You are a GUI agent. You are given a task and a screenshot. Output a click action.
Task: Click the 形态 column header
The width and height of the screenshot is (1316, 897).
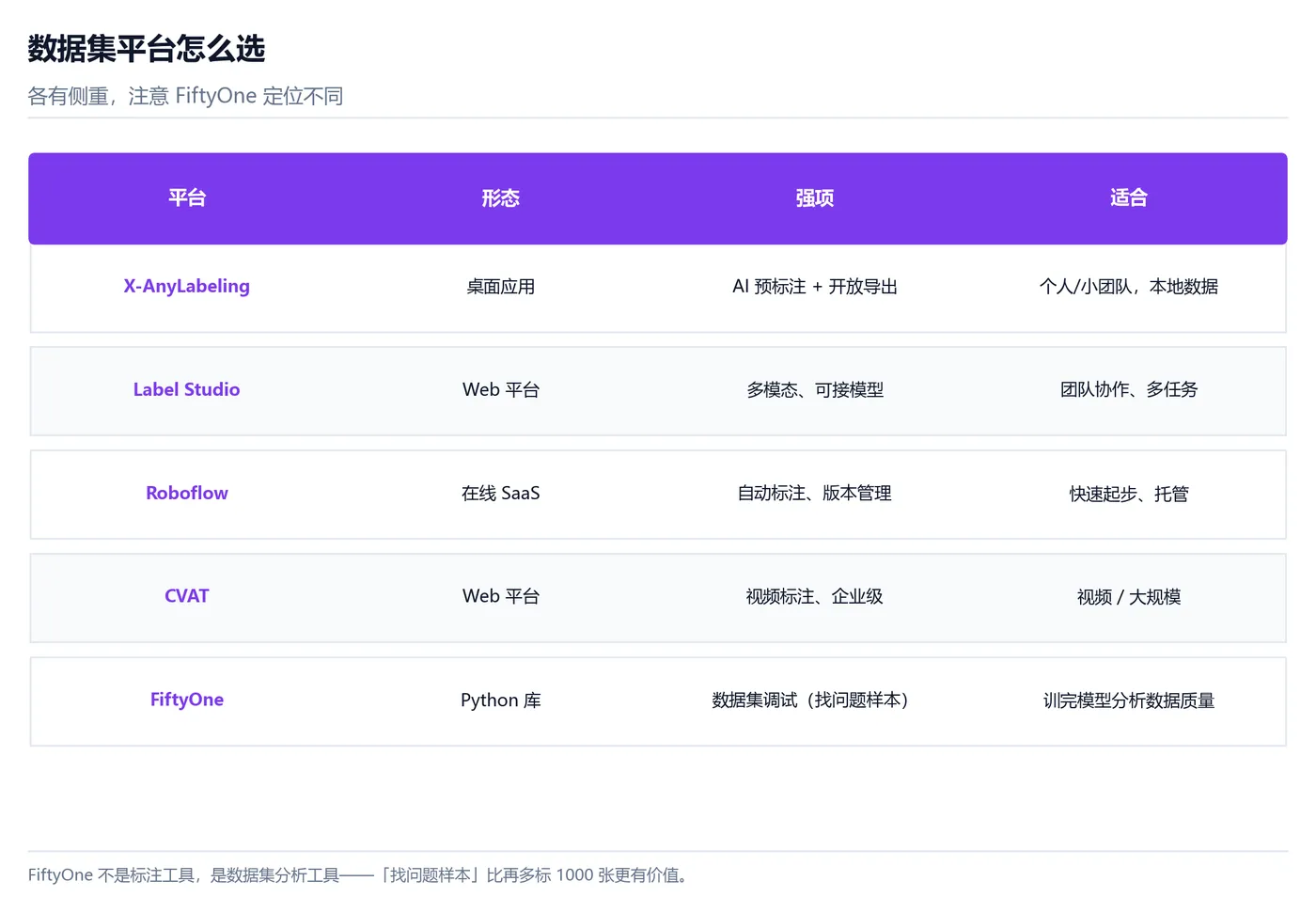point(501,197)
